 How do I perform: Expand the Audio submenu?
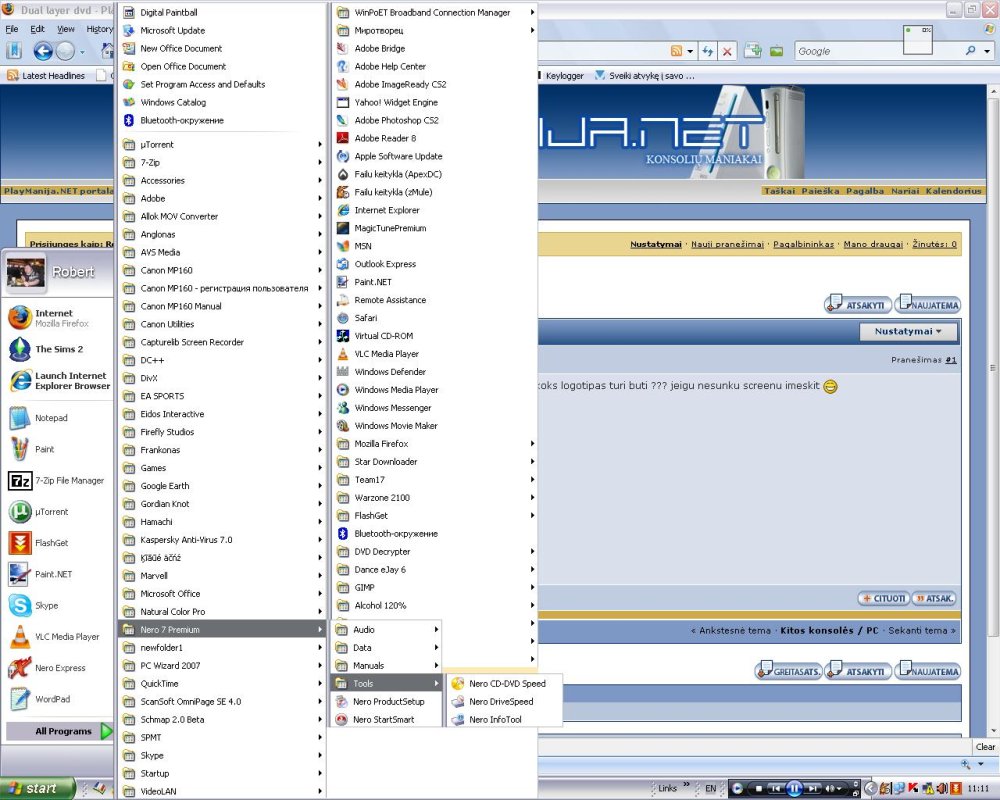(x=386, y=630)
